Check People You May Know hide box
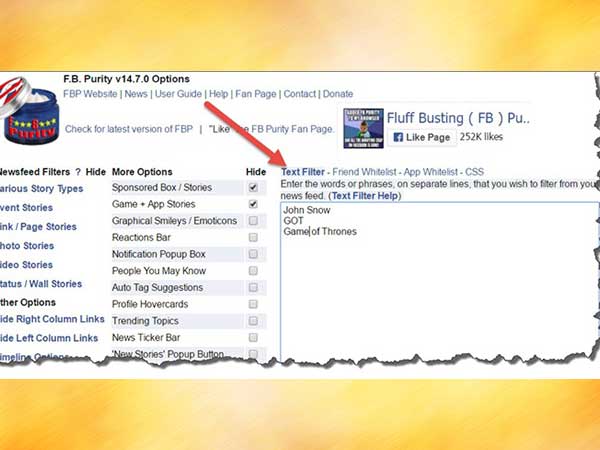This screenshot has height=450, width=600. click(253, 271)
